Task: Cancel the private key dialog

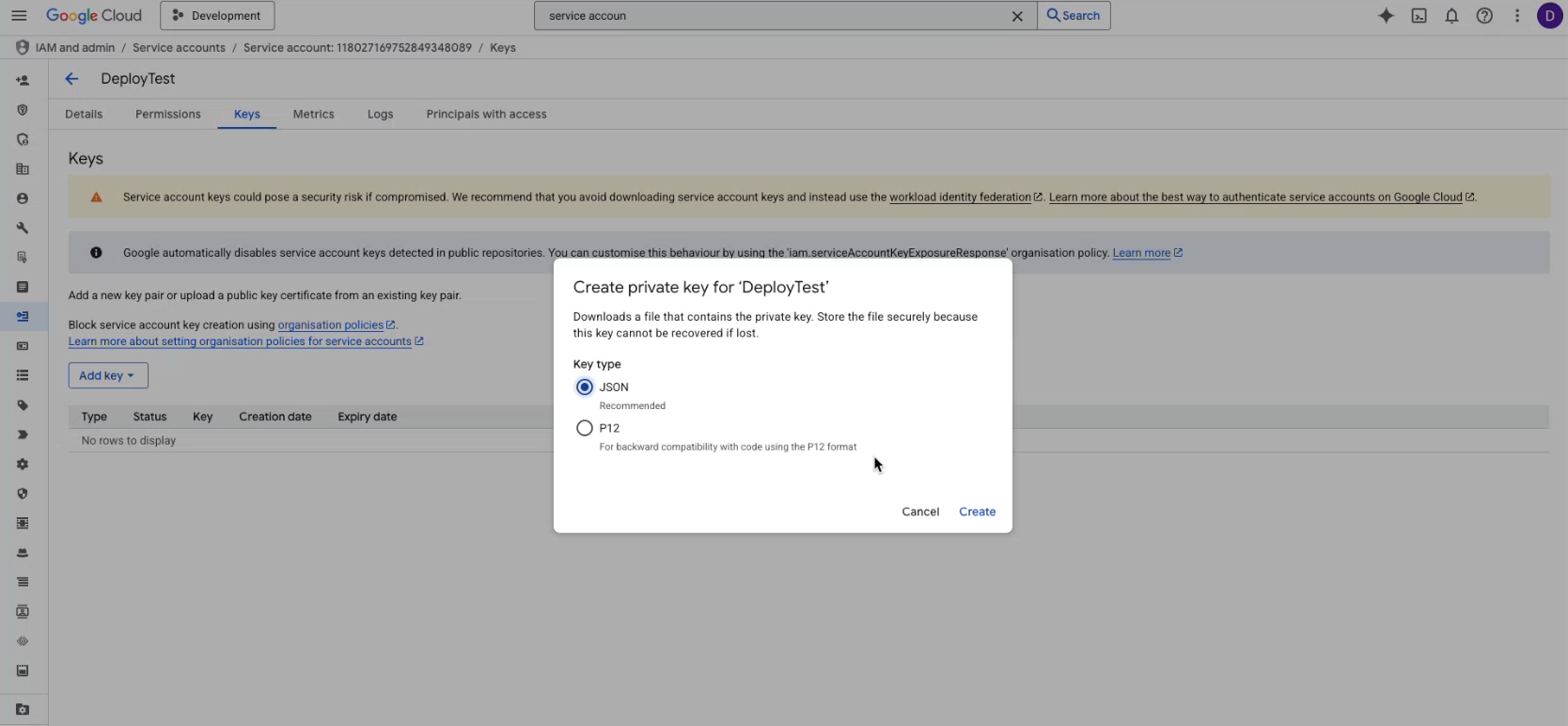Action: (920, 513)
